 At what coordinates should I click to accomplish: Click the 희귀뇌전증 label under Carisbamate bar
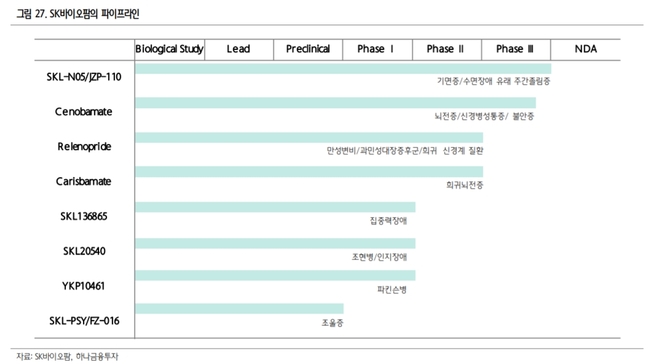465,185
